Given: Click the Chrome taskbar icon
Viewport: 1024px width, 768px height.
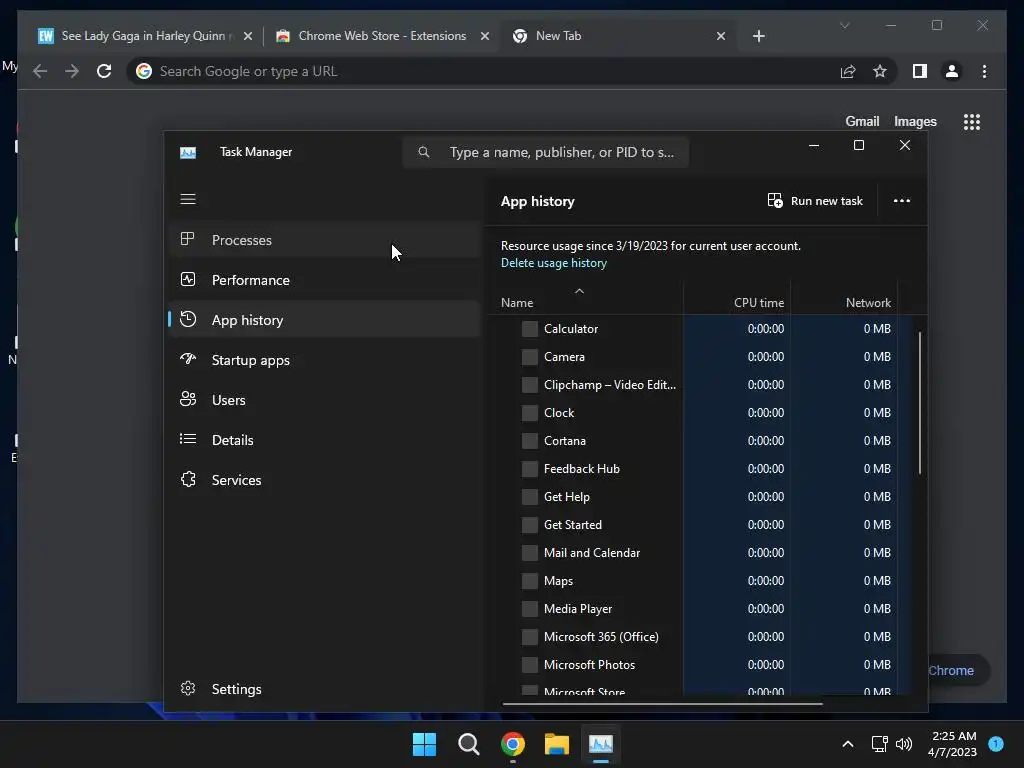Looking at the screenshot, I should pyautogui.click(x=513, y=744).
